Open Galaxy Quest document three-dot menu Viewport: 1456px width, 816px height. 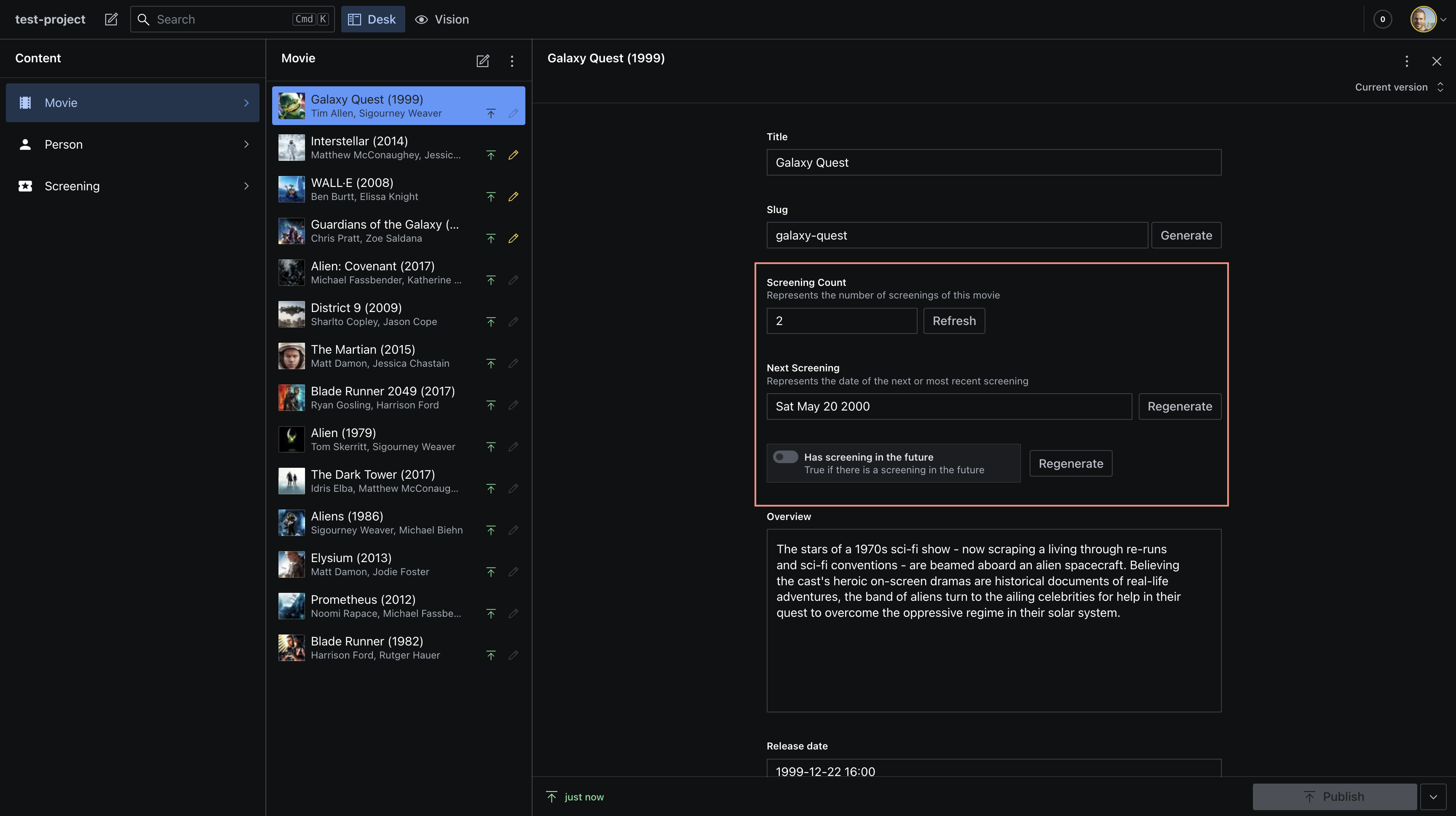[1407, 61]
